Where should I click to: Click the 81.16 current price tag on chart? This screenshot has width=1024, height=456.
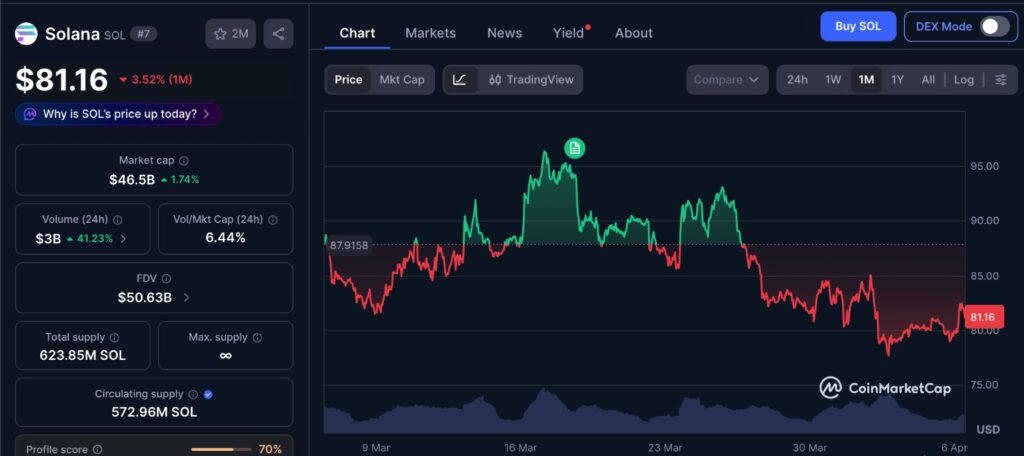click(x=983, y=318)
